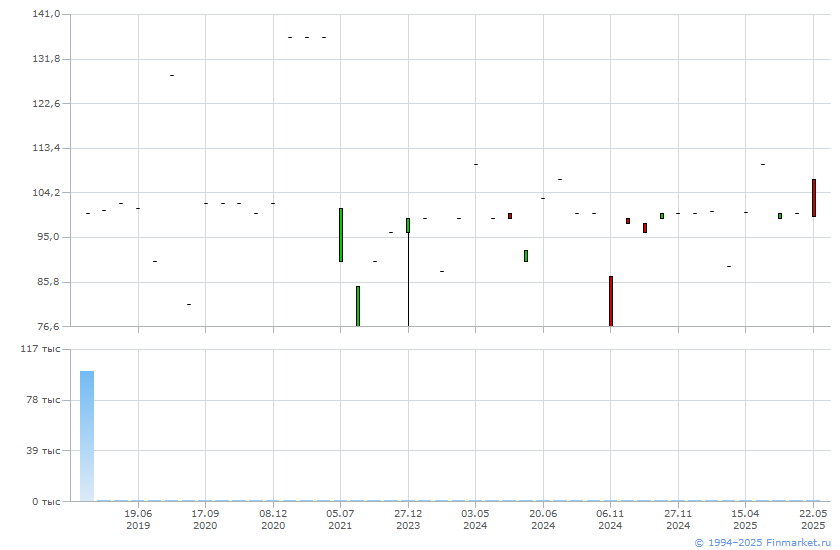Click the 122,6 price axis label
The image size is (840, 550).
pos(46,103)
